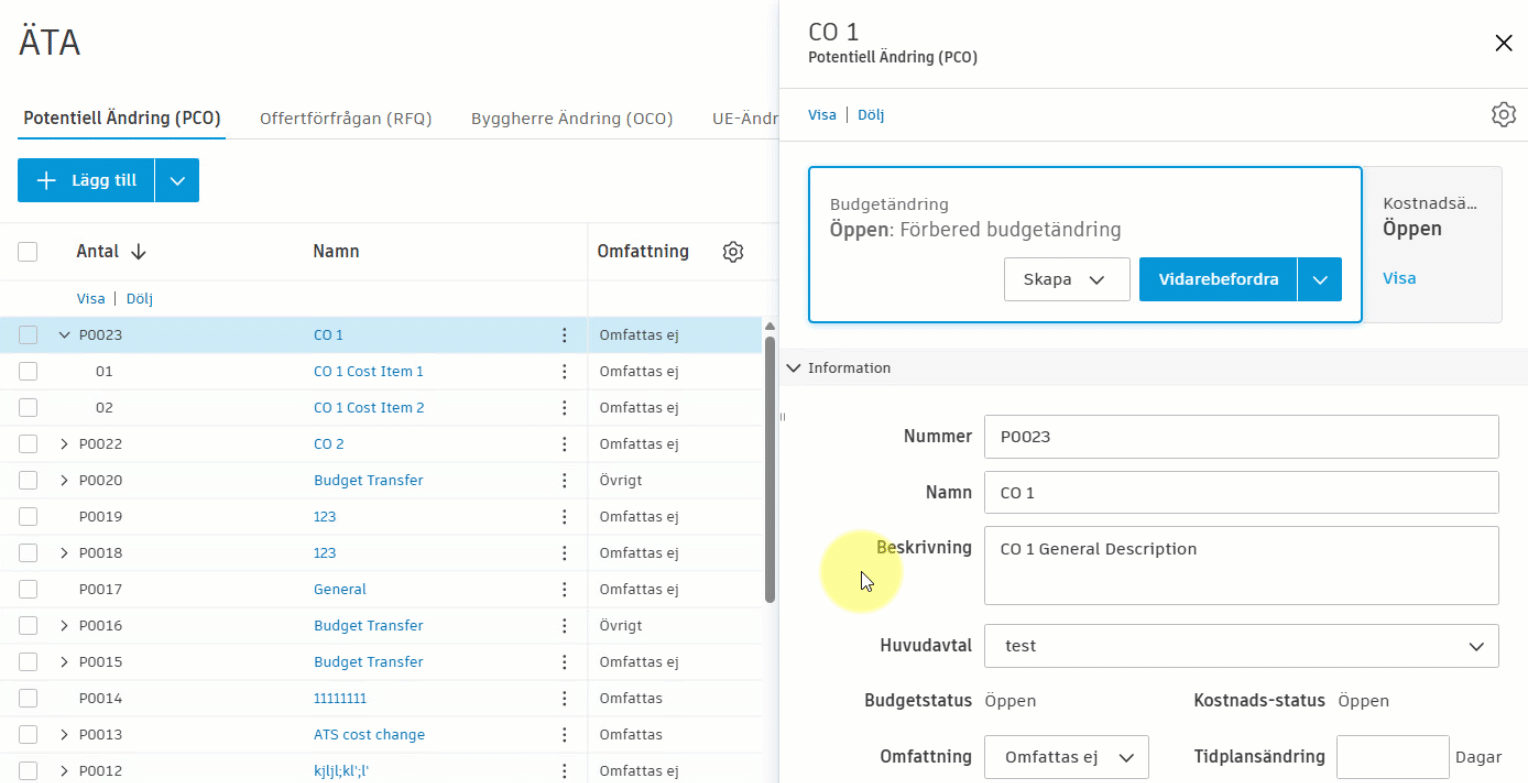
Task: Click inside the Beskrivning text field
Action: click(1240, 565)
